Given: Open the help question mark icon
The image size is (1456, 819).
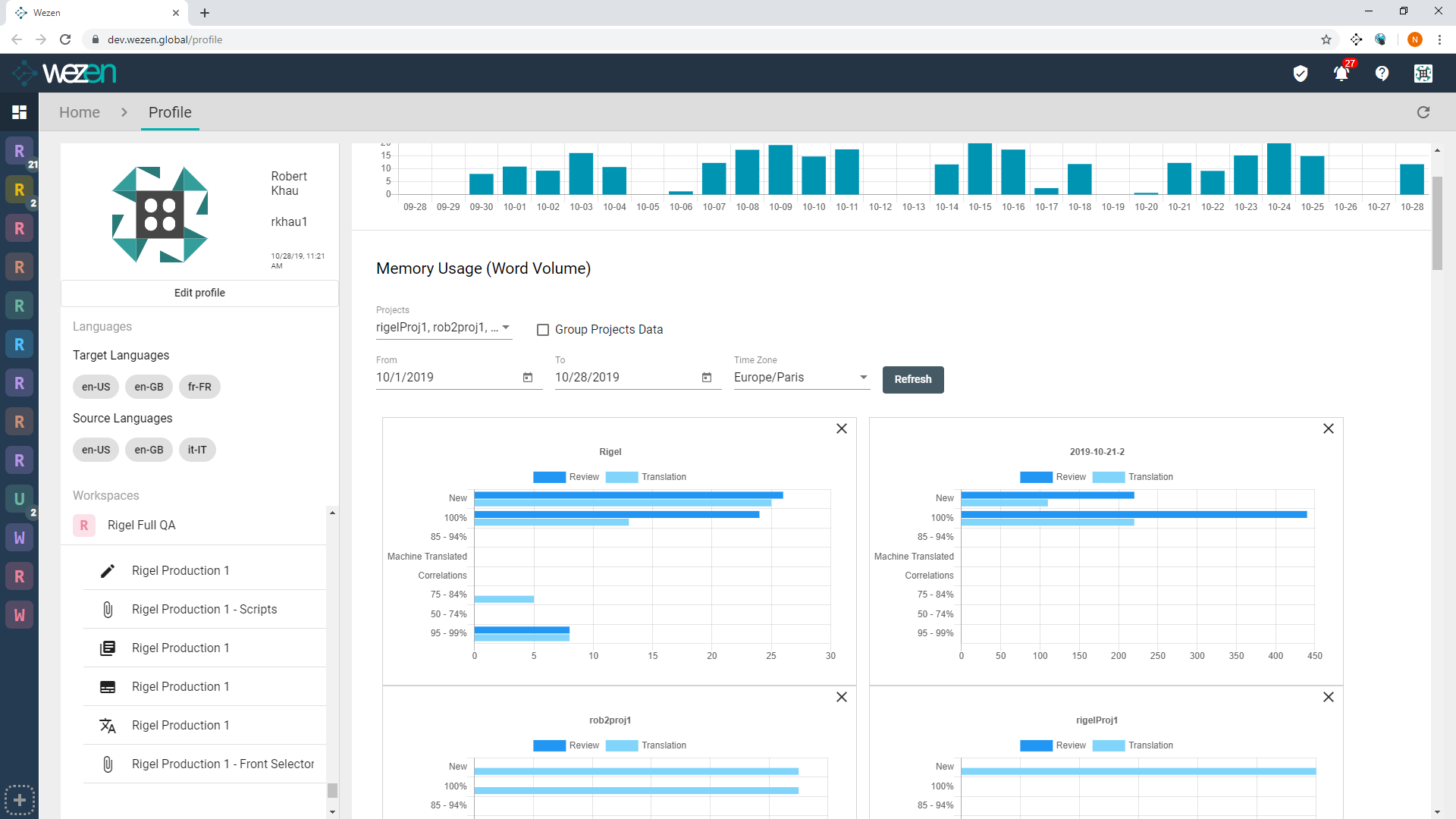Looking at the screenshot, I should (x=1382, y=74).
